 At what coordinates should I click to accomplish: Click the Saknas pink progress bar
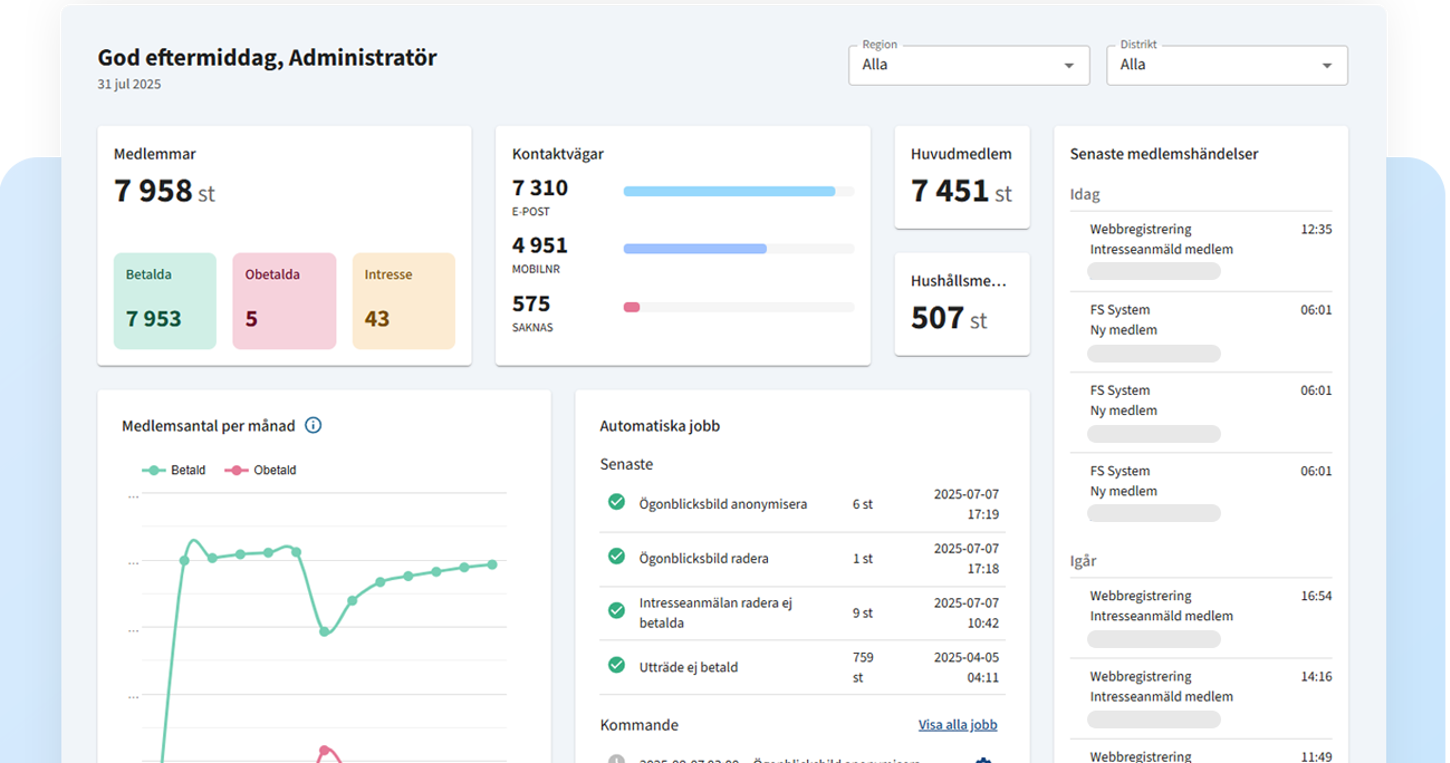click(x=632, y=307)
